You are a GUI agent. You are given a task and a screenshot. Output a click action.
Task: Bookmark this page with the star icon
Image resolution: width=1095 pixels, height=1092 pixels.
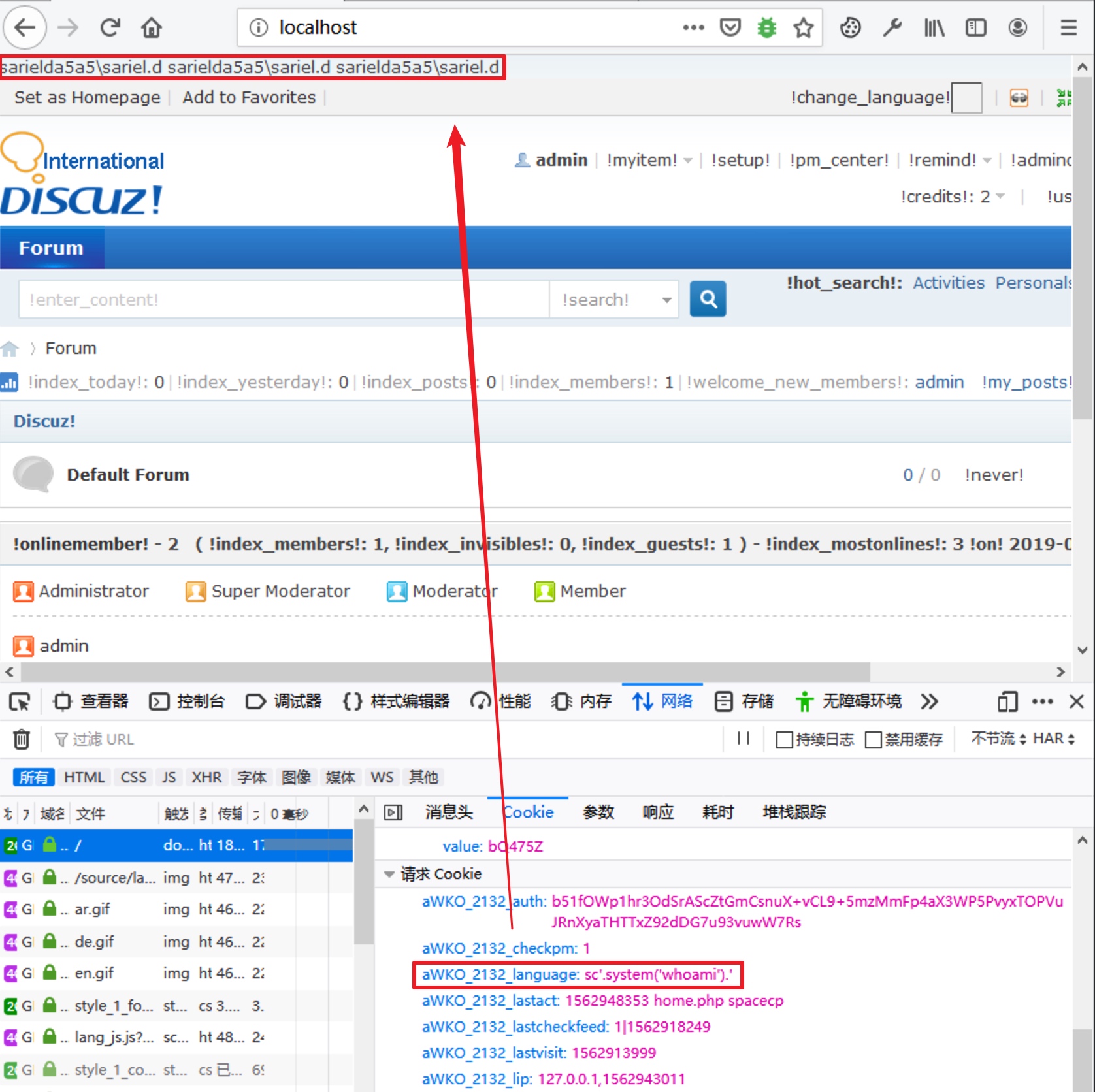pyautogui.click(x=803, y=27)
